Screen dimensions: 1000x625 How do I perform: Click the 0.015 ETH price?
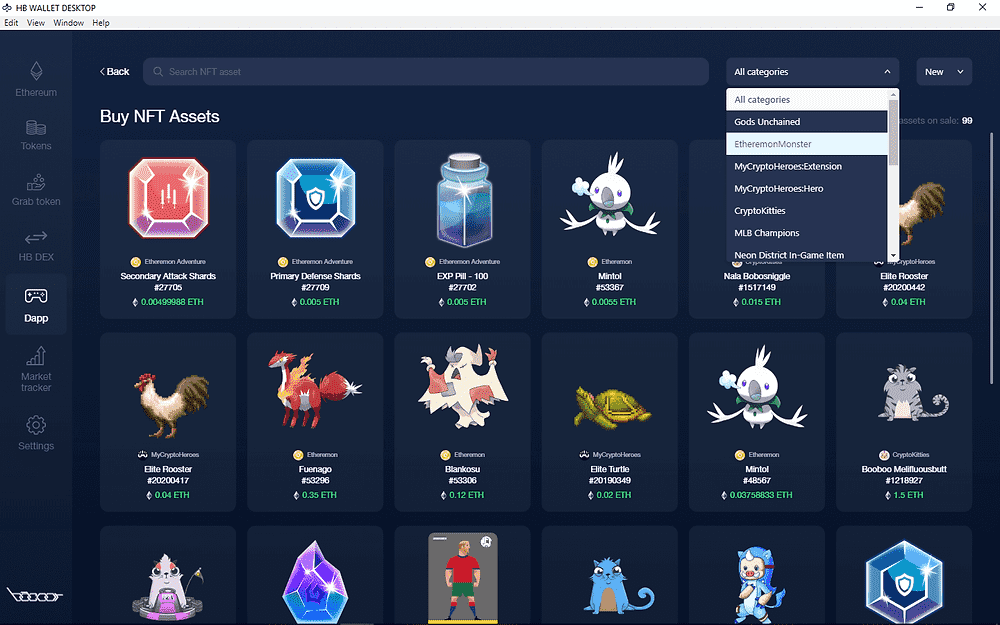point(761,302)
